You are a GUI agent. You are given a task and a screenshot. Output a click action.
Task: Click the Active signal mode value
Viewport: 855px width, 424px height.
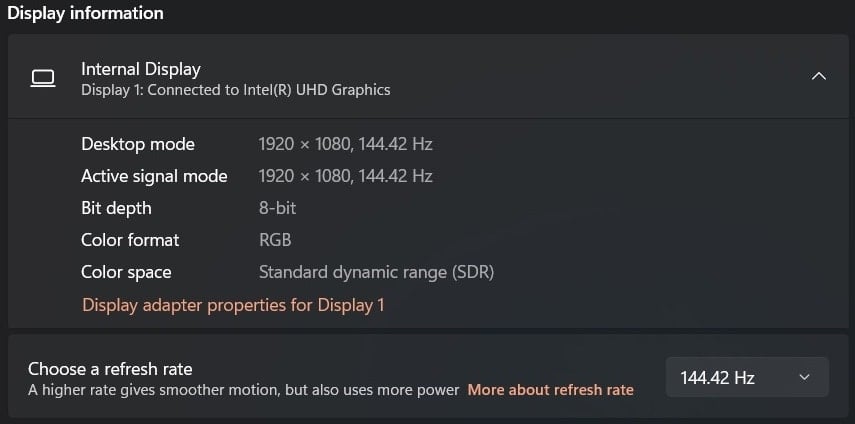[346, 176]
